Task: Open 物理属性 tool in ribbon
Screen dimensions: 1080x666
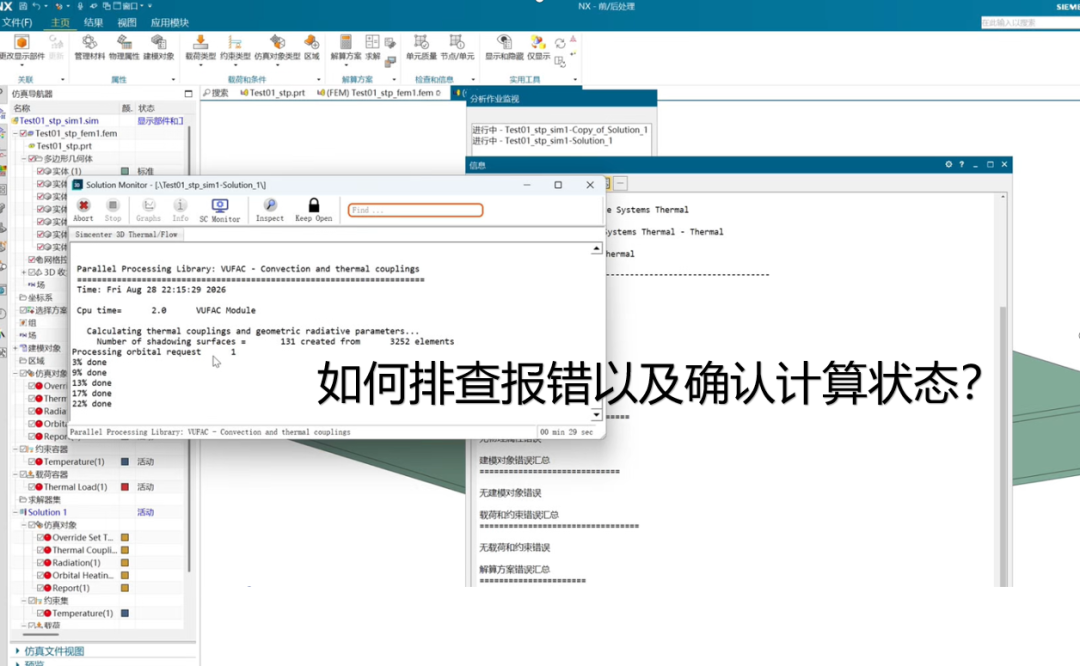Action: point(124,48)
